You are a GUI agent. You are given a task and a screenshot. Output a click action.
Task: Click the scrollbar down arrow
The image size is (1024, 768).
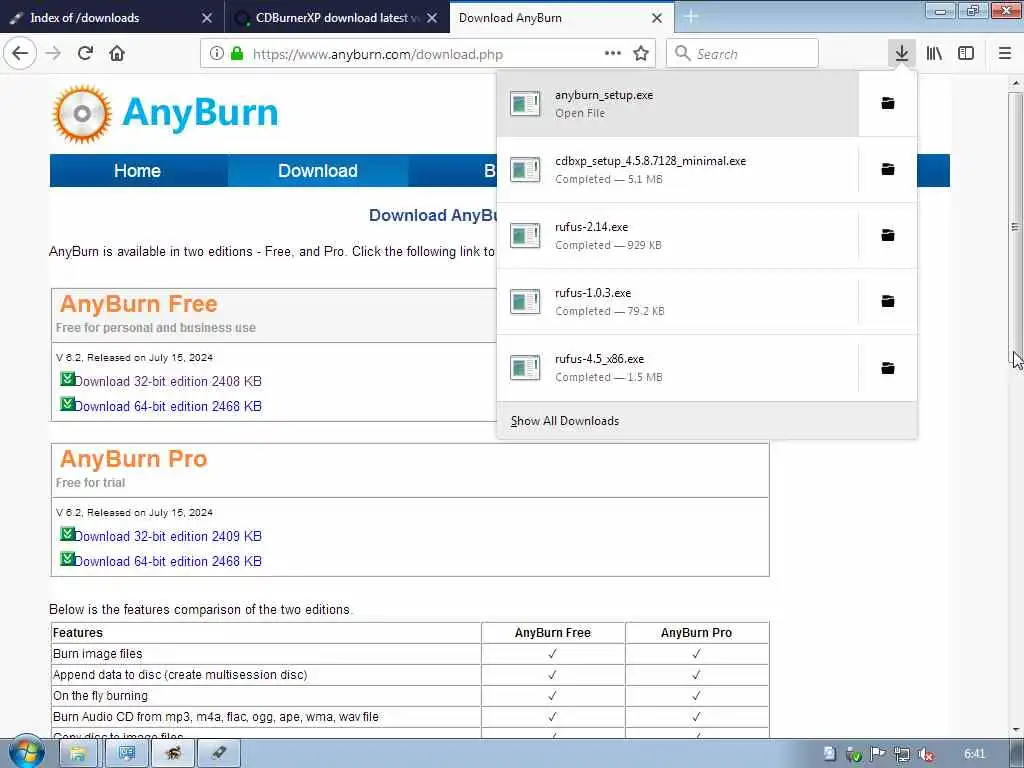coord(1015,730)
